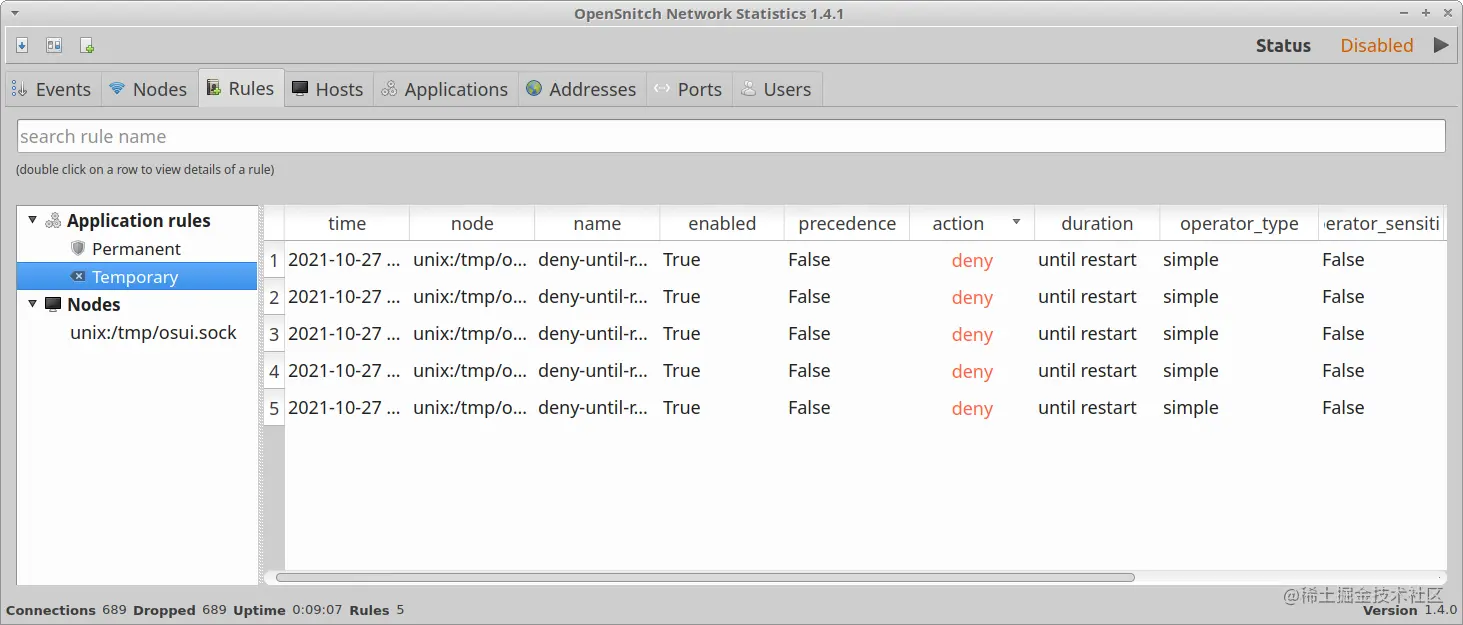
Task: Sort by the duration column header
Action: click(x=1097, y=223)
